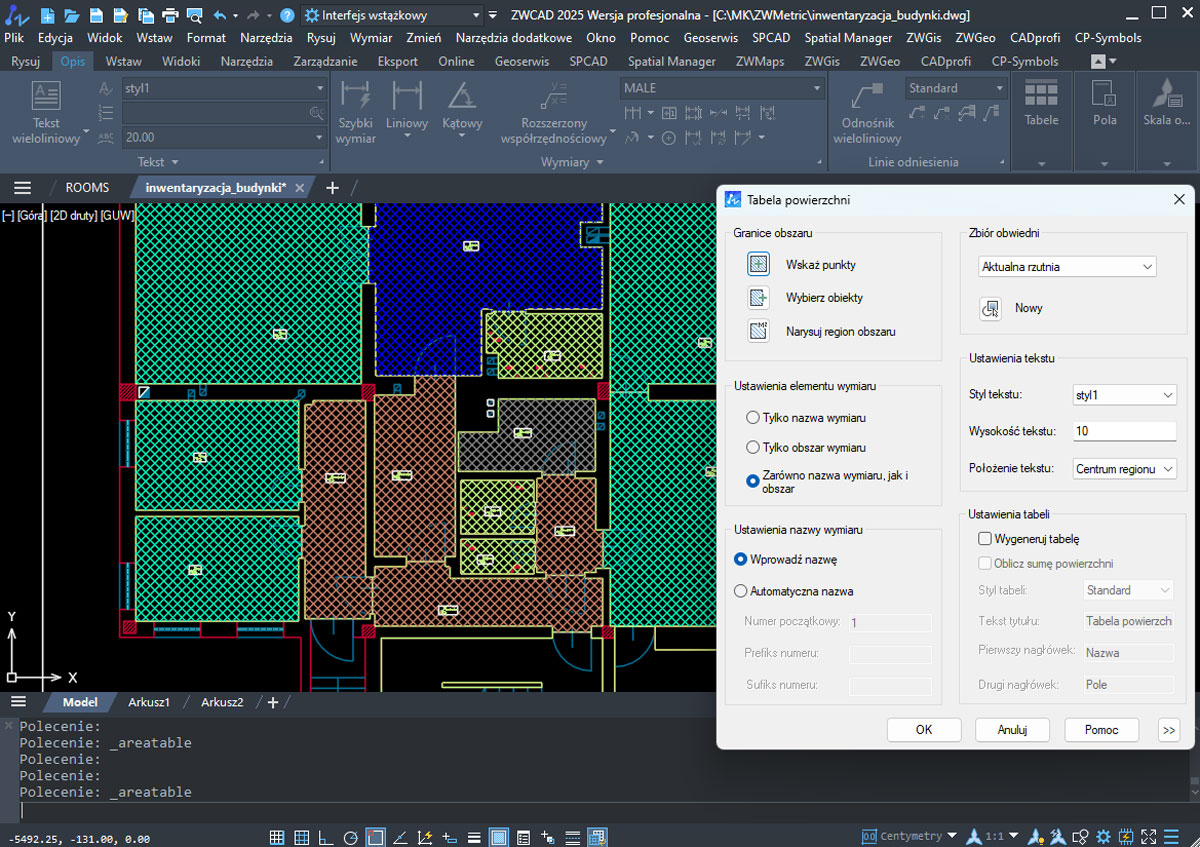Click the OK button in Tabela powierzchni
This screenshot has width=1200, height=847.
coord(924,730)
